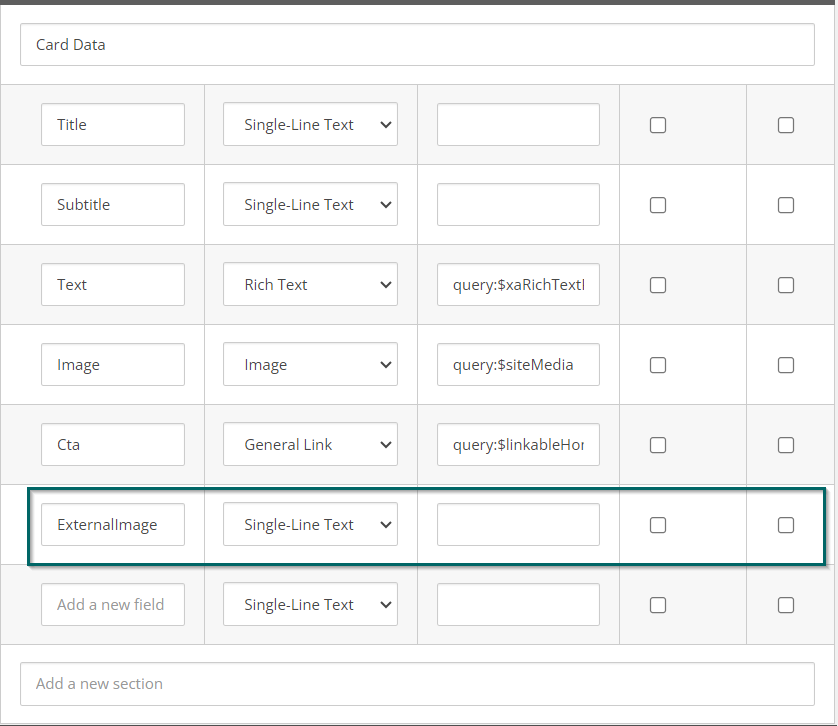838x726 pixels.
Task: Tick the left checkbox in Title row
Action: [658, 125]
